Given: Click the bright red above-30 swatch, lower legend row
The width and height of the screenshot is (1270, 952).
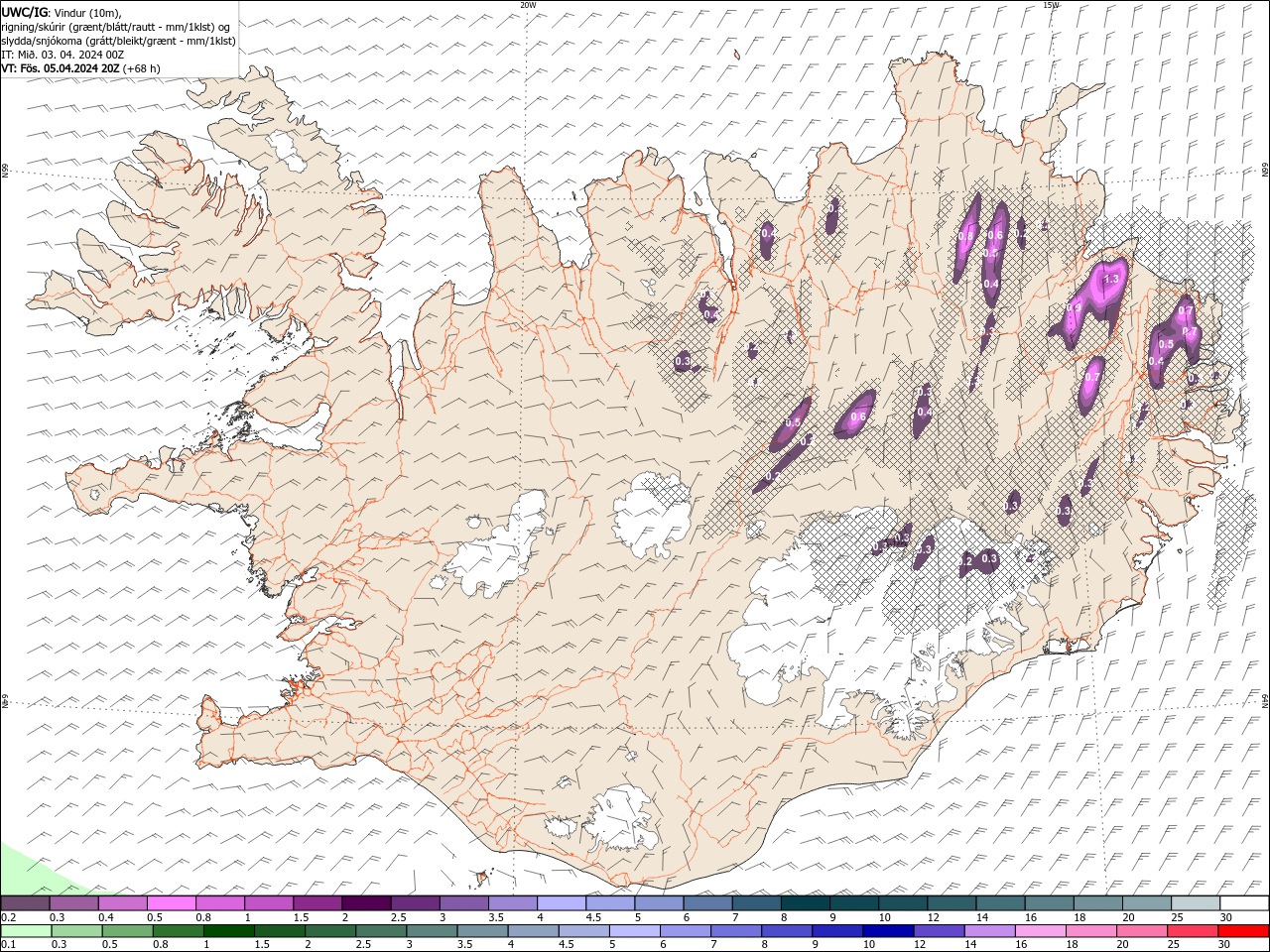Looking at the screenshot, I should 1243,930.
